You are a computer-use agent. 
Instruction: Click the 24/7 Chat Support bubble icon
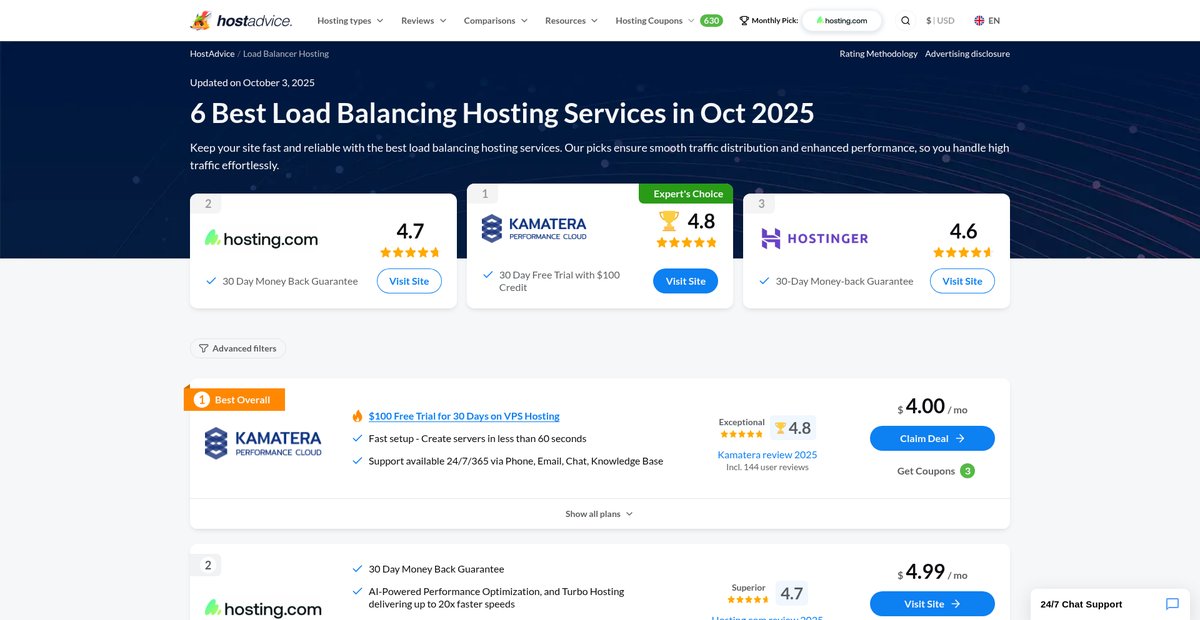(1172, 604)
